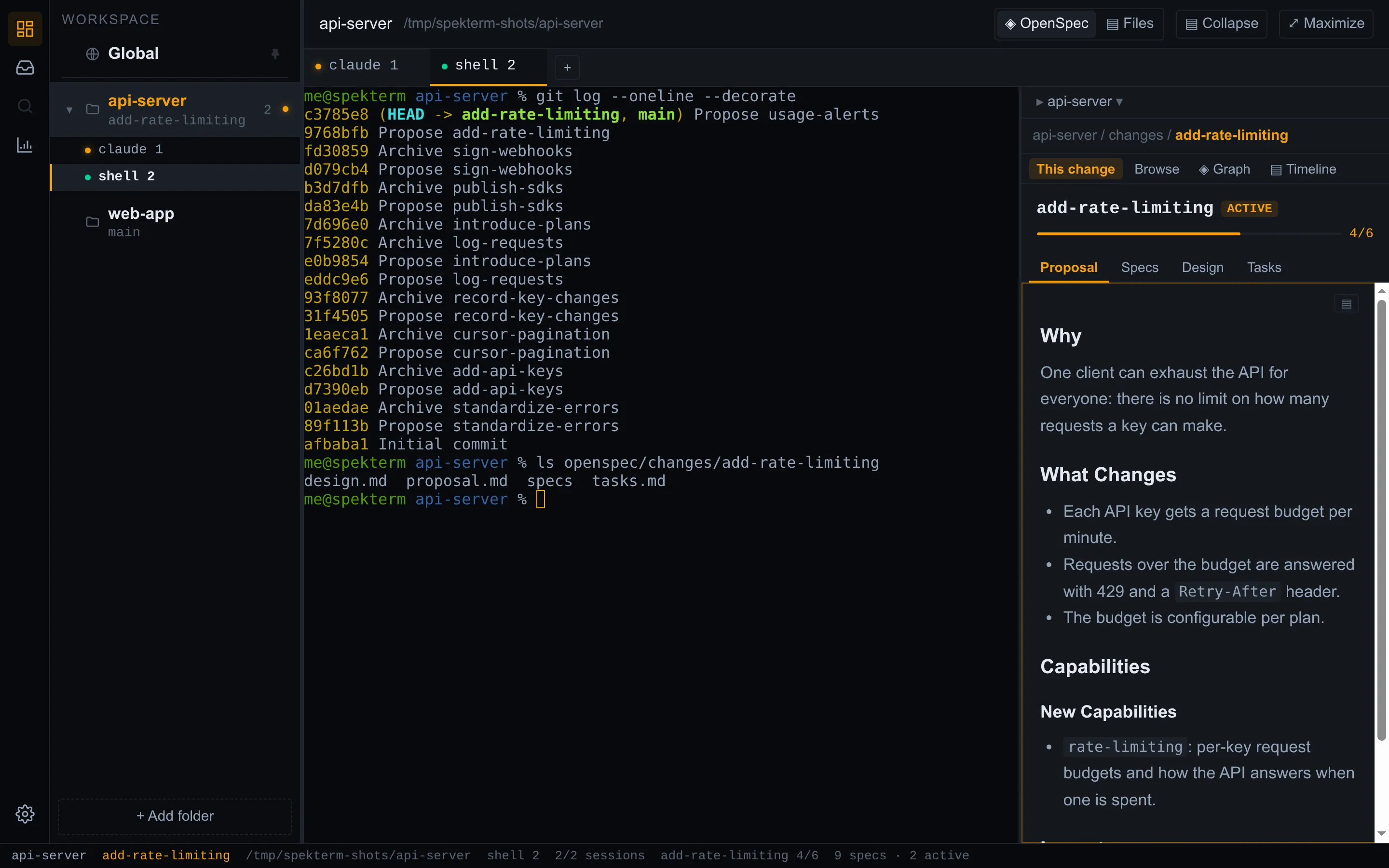Open the search icon in sidebar
Screen dimensions: 1389x868
tap(25, 106)
